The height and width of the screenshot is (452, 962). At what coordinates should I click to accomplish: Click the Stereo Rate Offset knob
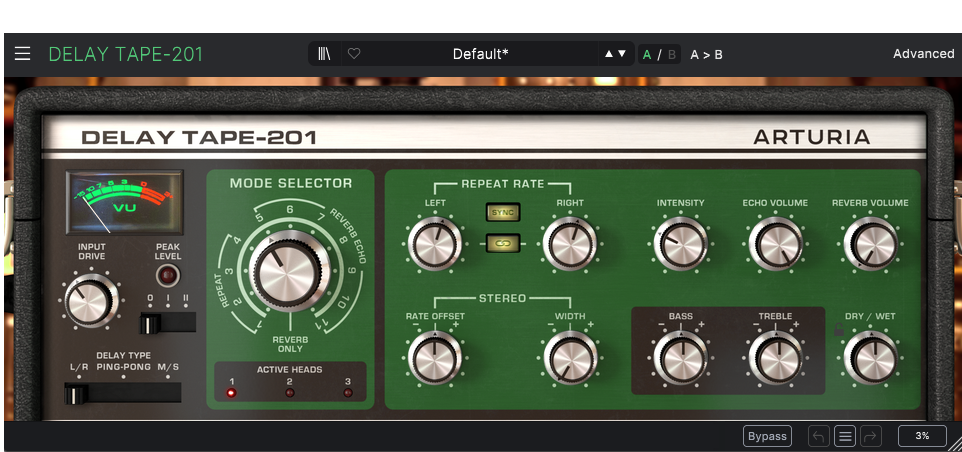(435, 358)
